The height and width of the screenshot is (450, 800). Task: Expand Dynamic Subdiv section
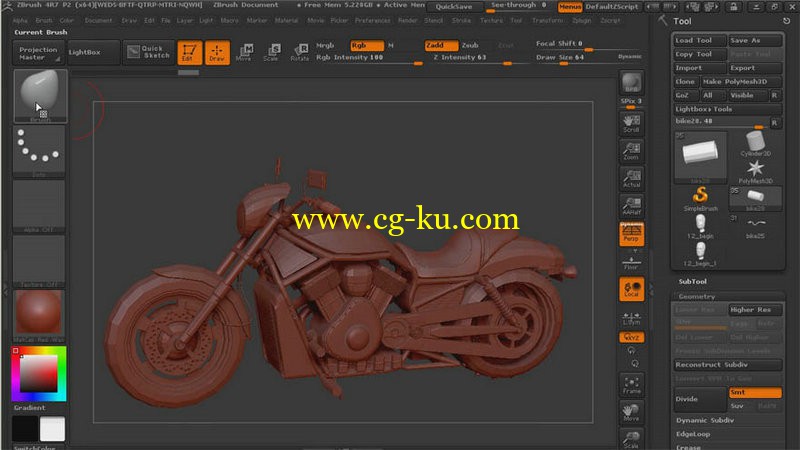[x=705, y=420]
